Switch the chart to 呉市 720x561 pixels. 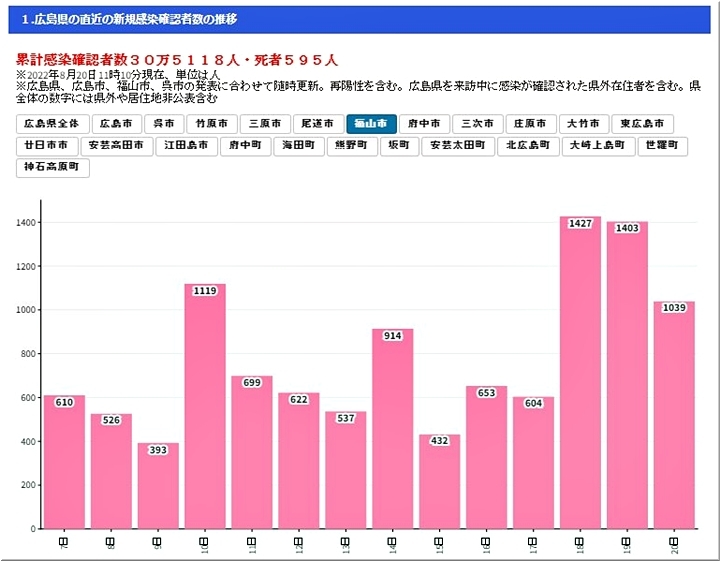click(x=163, y=124)
